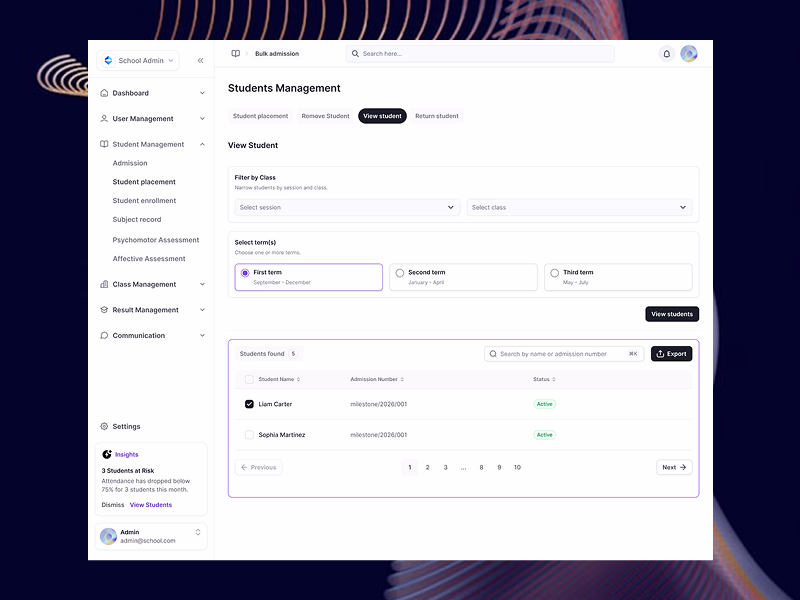Open Student enrollment in the sidebar
The width and height of the screenshot is (800, 600).
click(x=144, y=201)
